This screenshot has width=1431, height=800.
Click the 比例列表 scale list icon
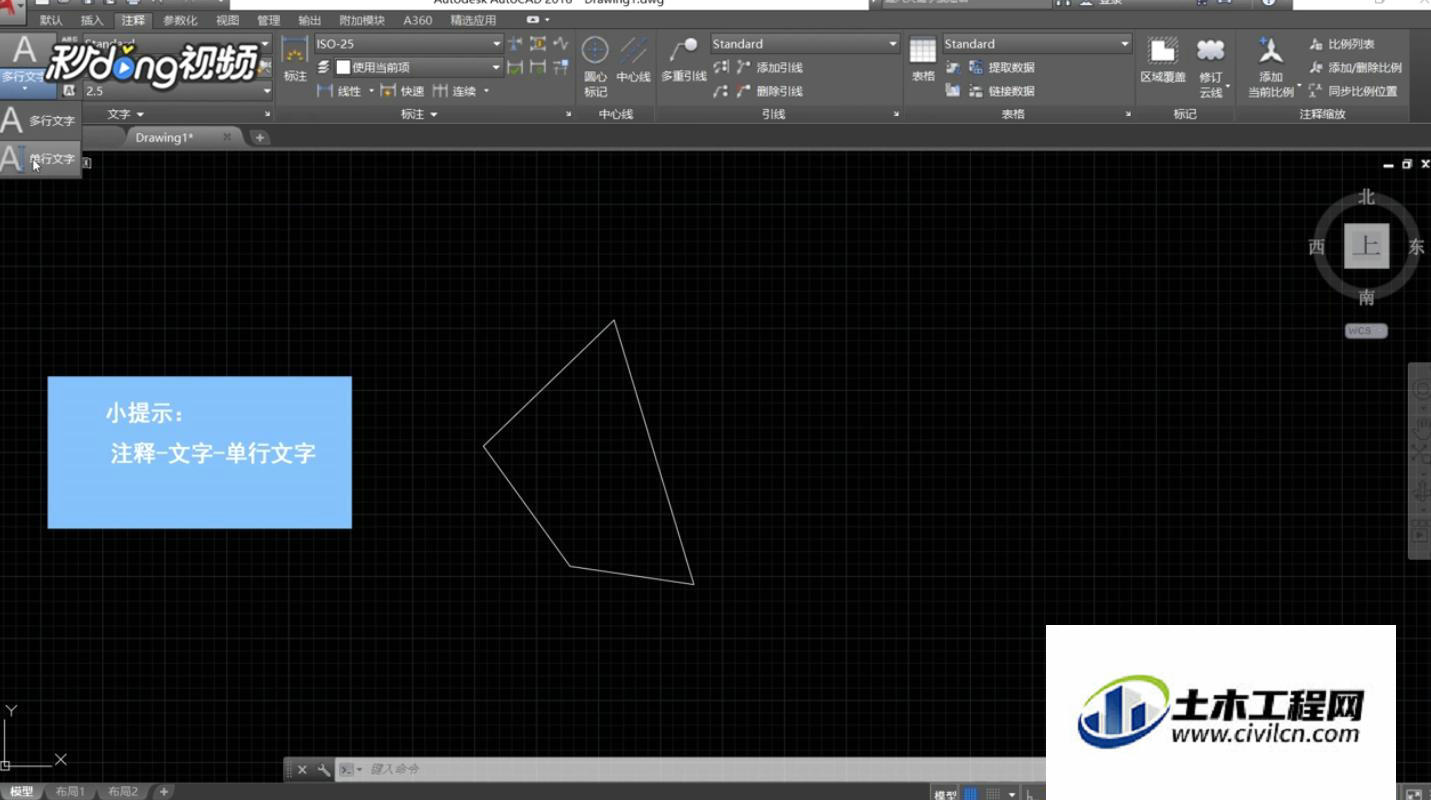pos(1316,44)
